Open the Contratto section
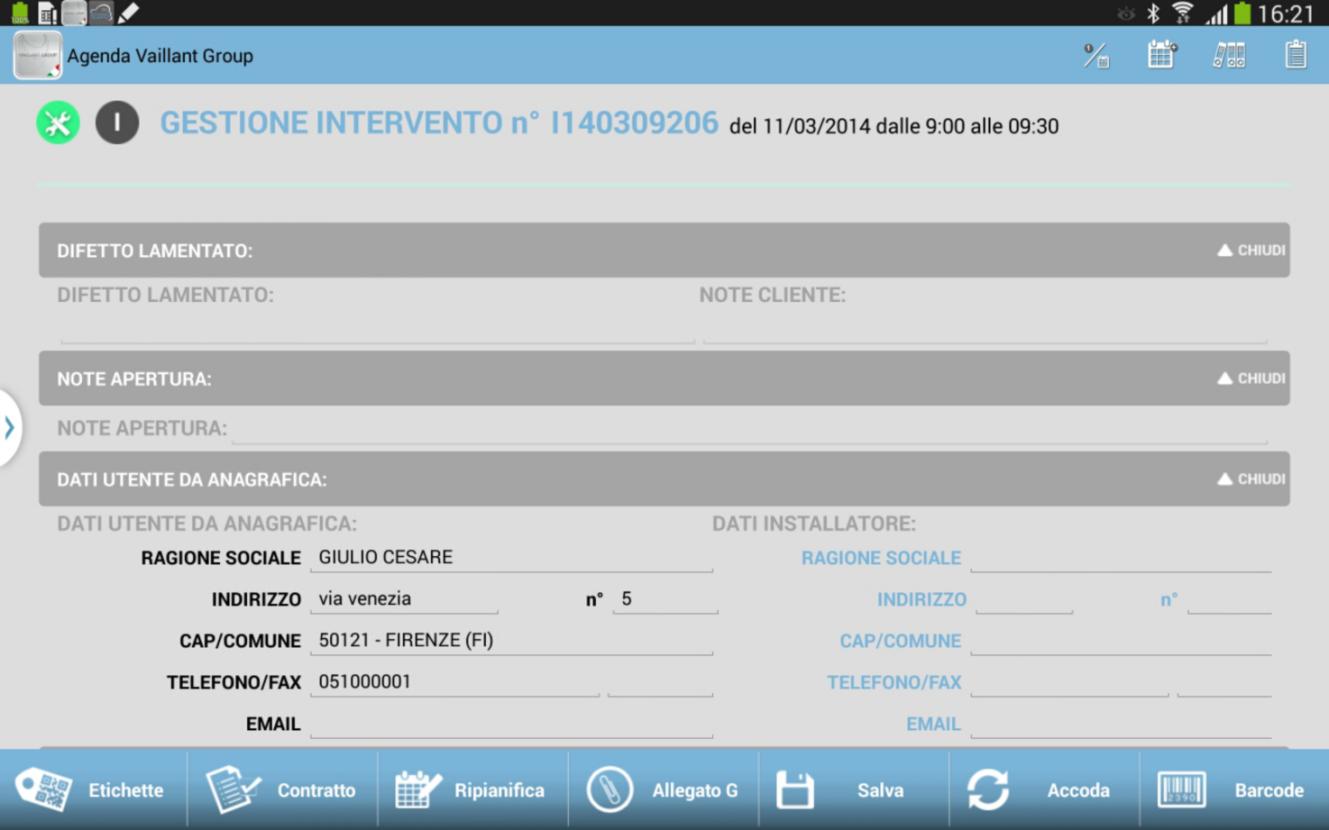 pos(282,790)
